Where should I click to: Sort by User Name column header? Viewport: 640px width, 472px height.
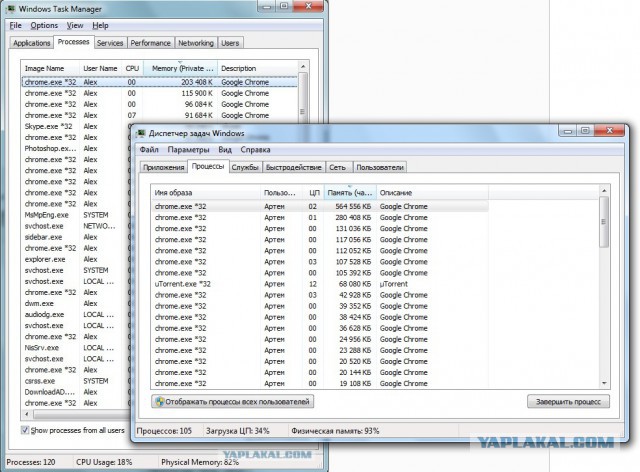click(100, 68)
